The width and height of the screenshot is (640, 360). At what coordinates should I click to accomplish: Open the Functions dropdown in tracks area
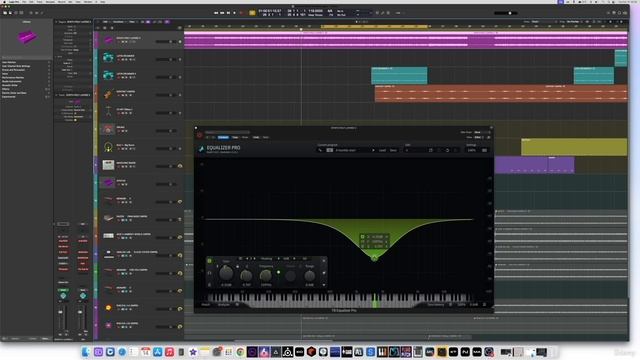[119, 22]
